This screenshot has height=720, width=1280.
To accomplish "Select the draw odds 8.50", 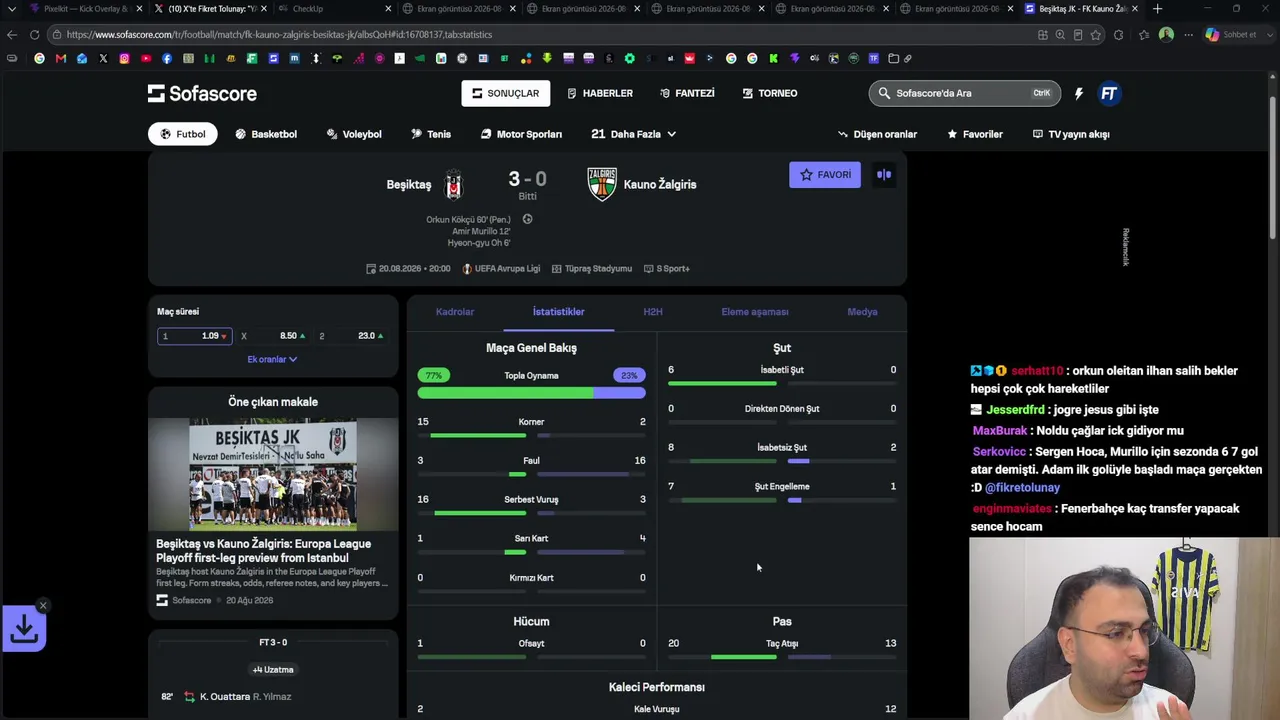I will [272, 336].
